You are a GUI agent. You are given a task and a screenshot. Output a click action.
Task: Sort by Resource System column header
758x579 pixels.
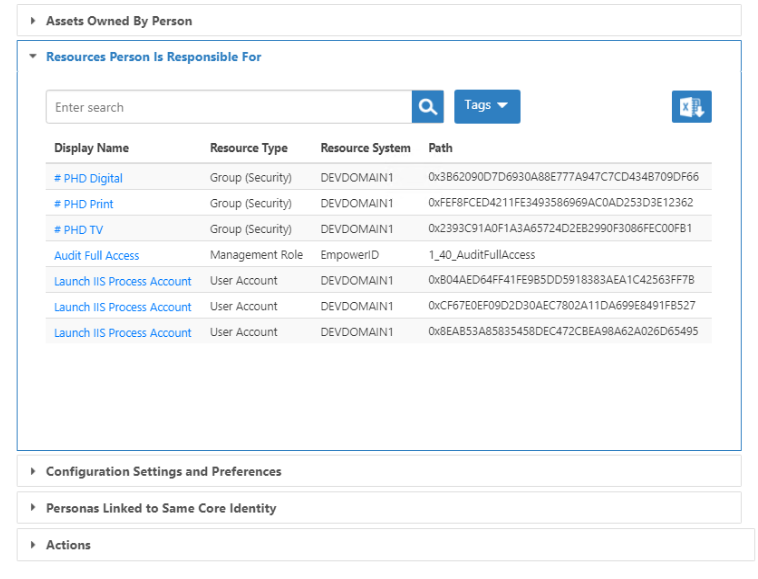[365, 148]
